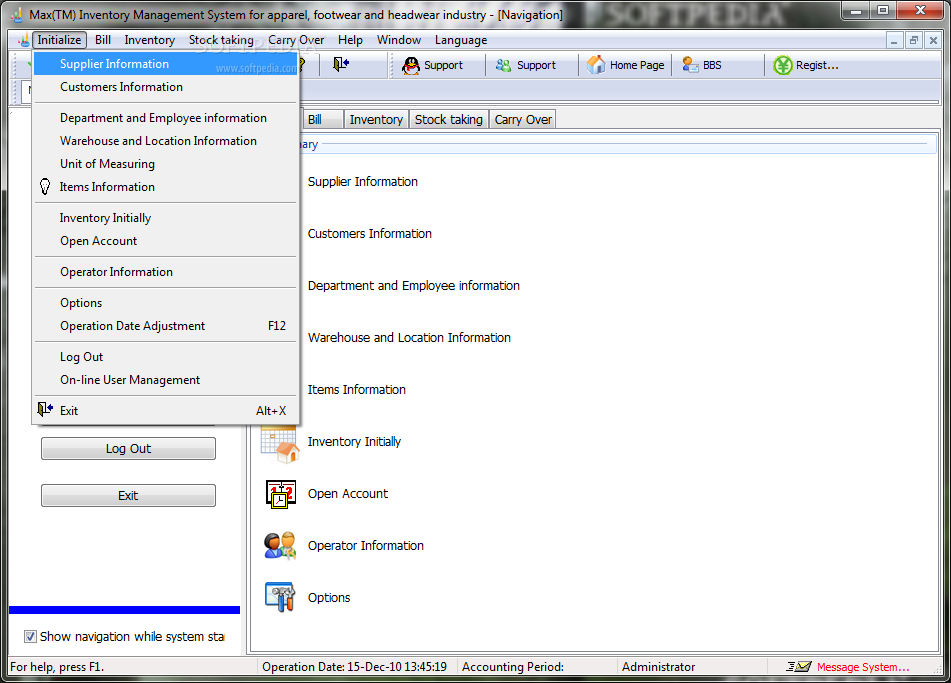This screenshot has height=683, width=951.
Task: Click the lightbulb icon beside Items Information
Action: point(45,186)
